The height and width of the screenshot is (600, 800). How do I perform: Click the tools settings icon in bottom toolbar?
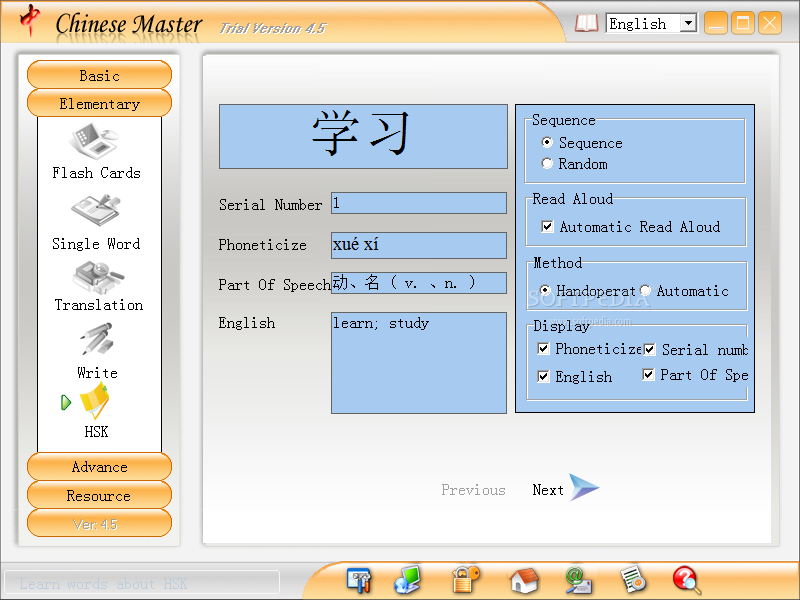359,580
